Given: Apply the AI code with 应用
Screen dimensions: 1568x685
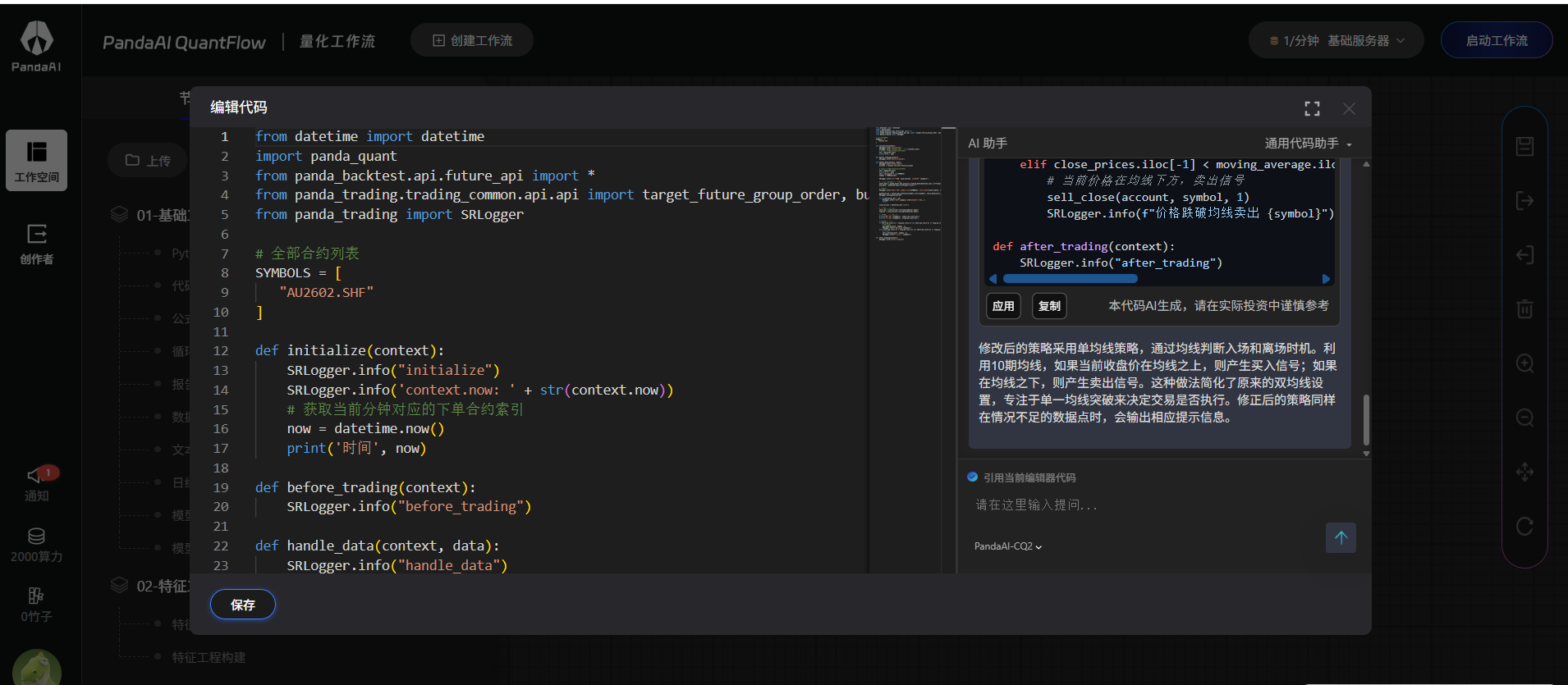Looking at the screenshot, I should pyautogui.click(x=1003, y=306).
